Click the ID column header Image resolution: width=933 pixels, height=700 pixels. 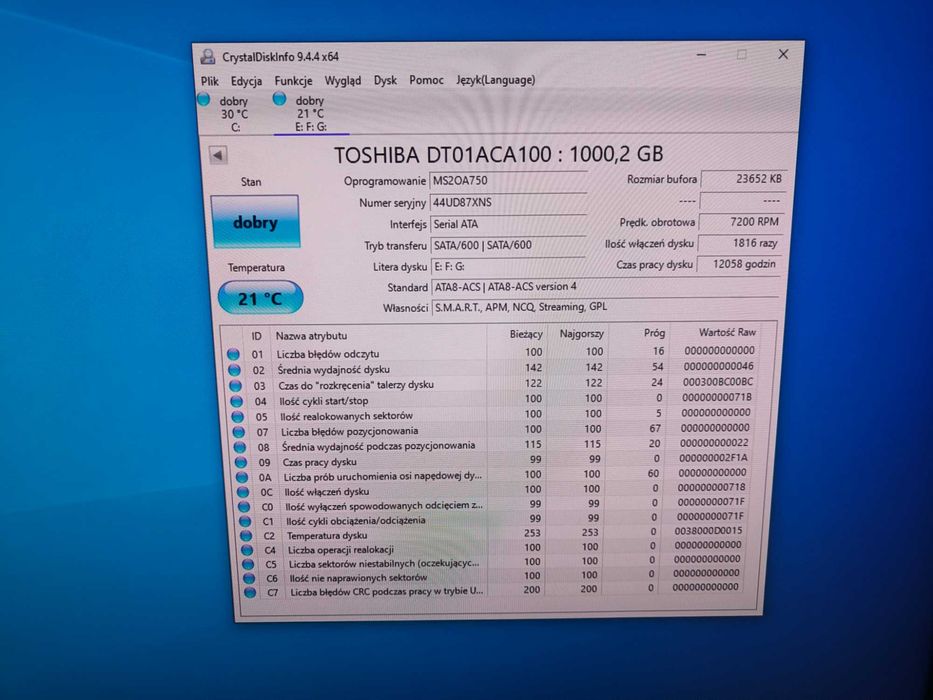pyautogui.click(x=256, y=336)
